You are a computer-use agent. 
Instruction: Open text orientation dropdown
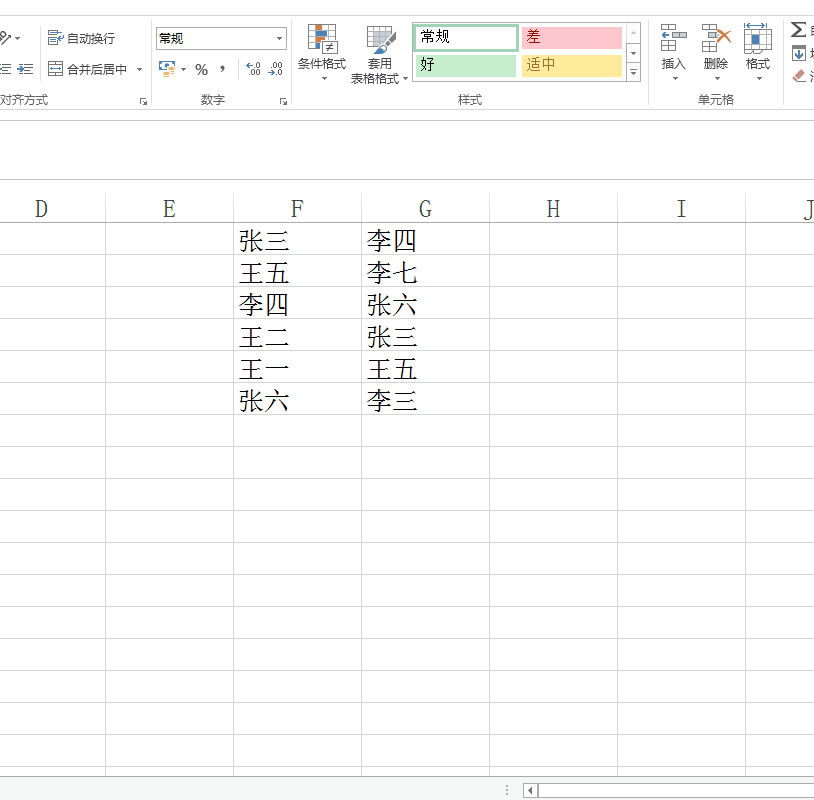tap(17, 38)
